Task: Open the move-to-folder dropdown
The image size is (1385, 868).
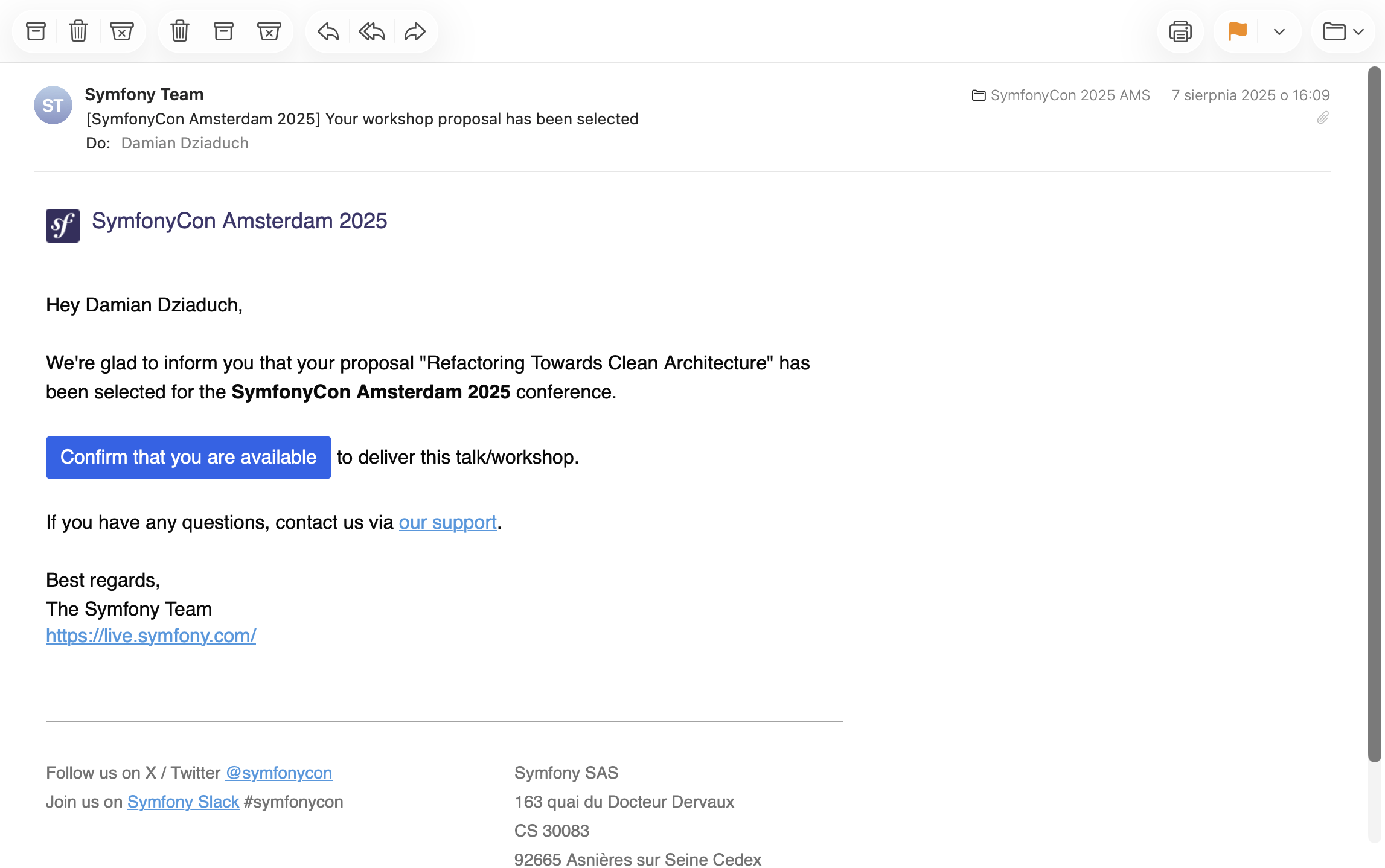Action: point(1343,31)
